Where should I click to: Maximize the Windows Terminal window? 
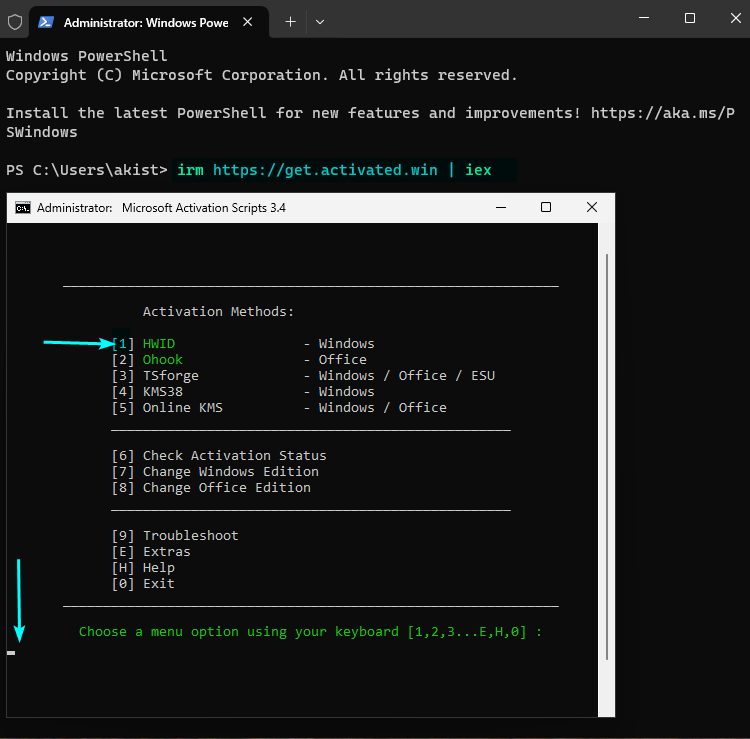click(x=690, y=18)
